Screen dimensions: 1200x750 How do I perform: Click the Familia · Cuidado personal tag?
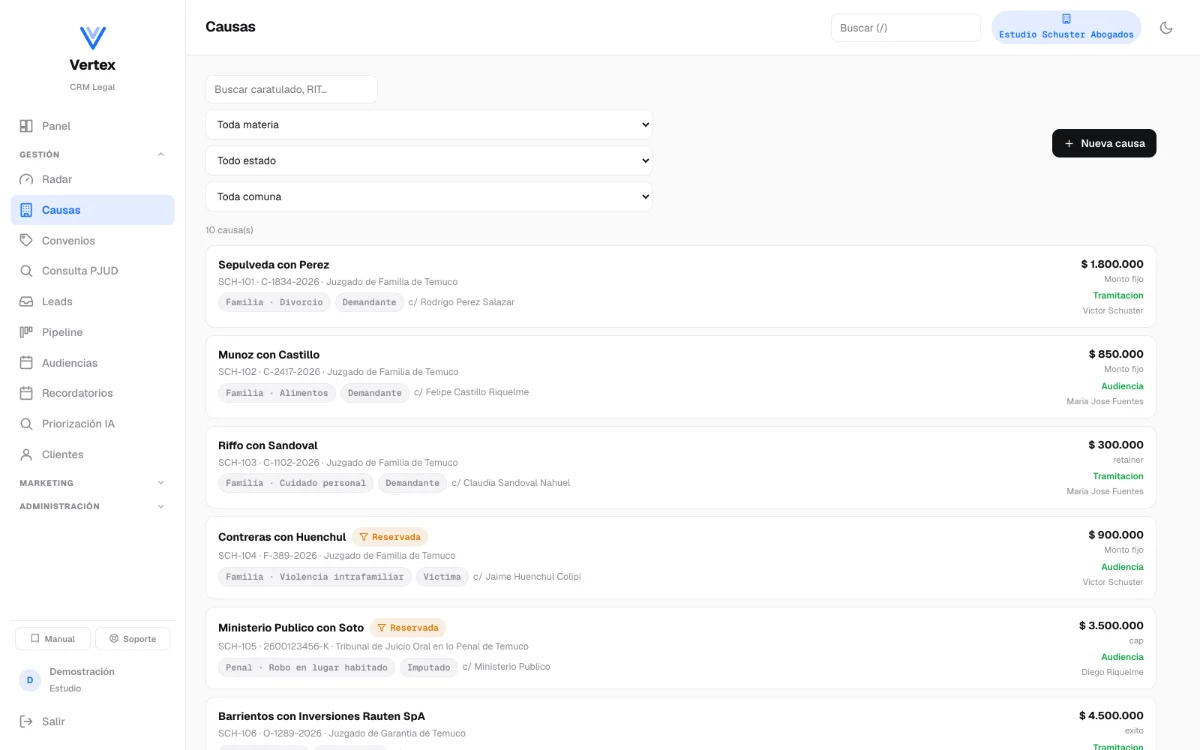point(296,483)
